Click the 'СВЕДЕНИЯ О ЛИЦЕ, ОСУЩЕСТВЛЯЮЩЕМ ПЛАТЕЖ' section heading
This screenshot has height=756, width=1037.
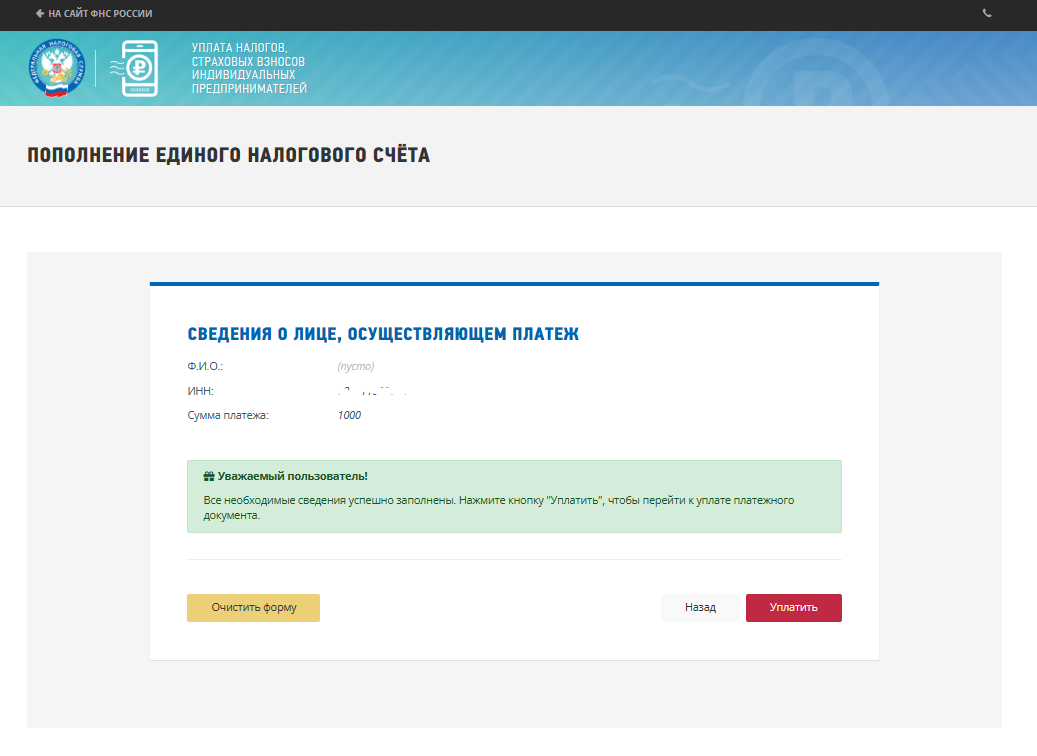383,334
